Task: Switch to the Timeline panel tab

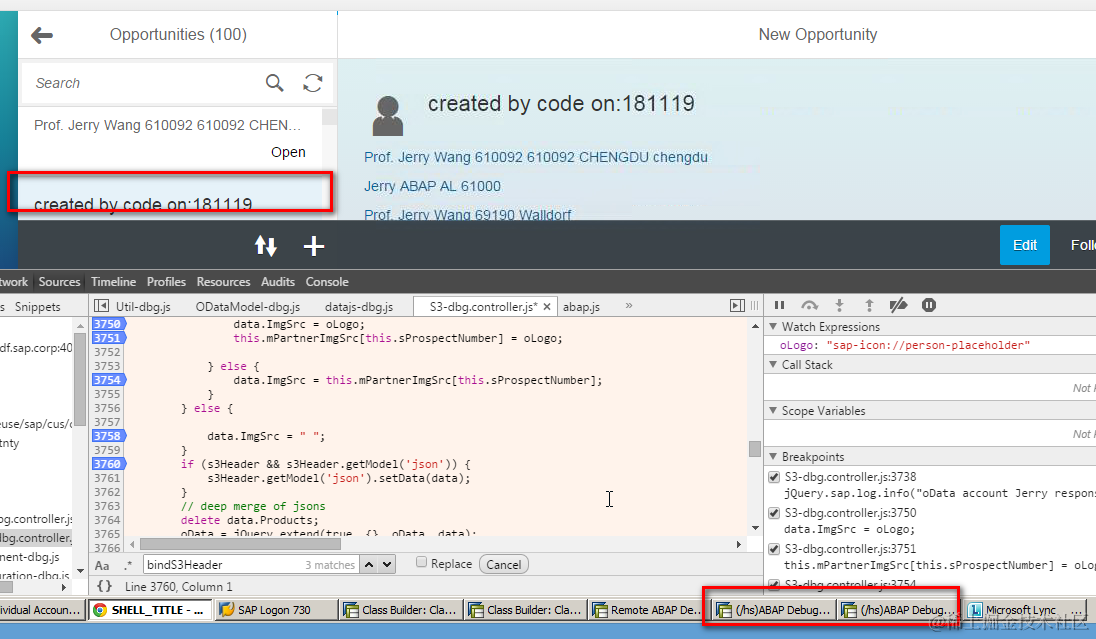Action: 113,282
